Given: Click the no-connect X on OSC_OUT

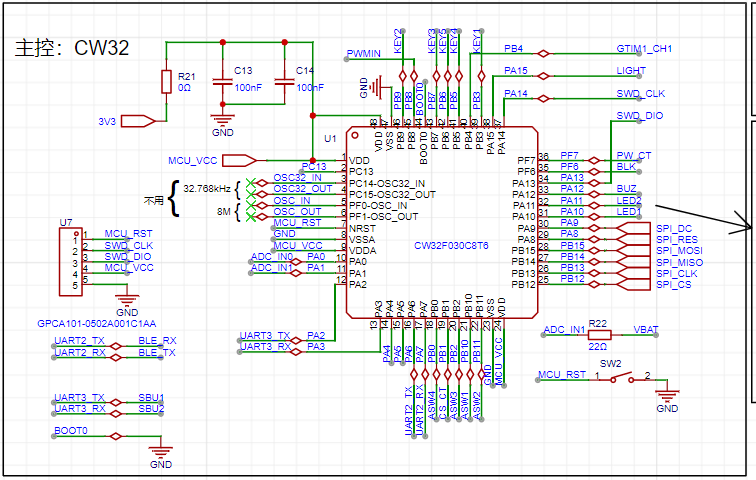Looking at the screenshot, I should click(x=250, y=217).
